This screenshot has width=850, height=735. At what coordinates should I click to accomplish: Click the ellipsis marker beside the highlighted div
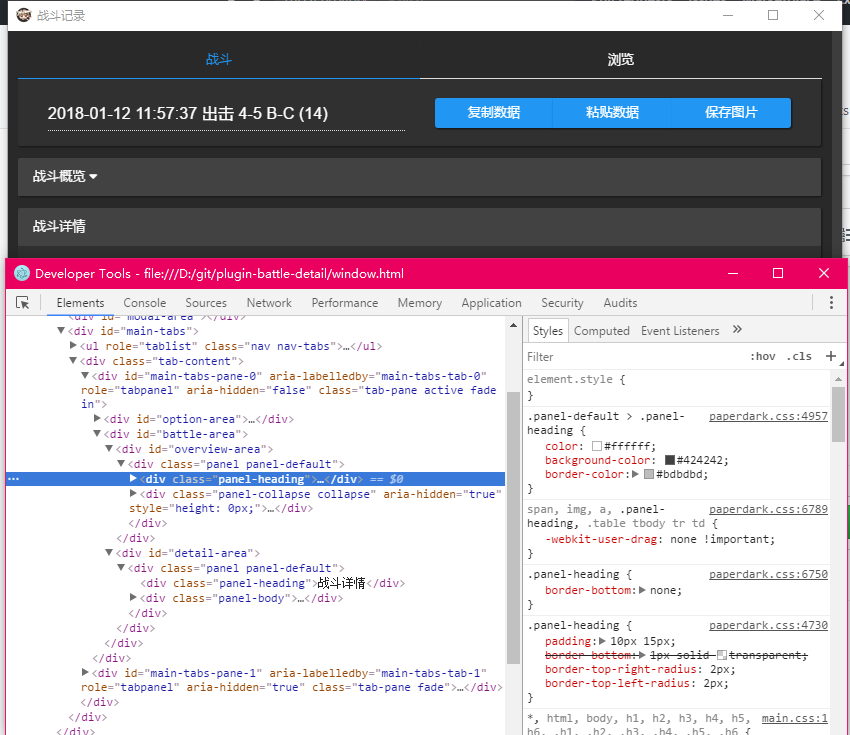(14, 477)
